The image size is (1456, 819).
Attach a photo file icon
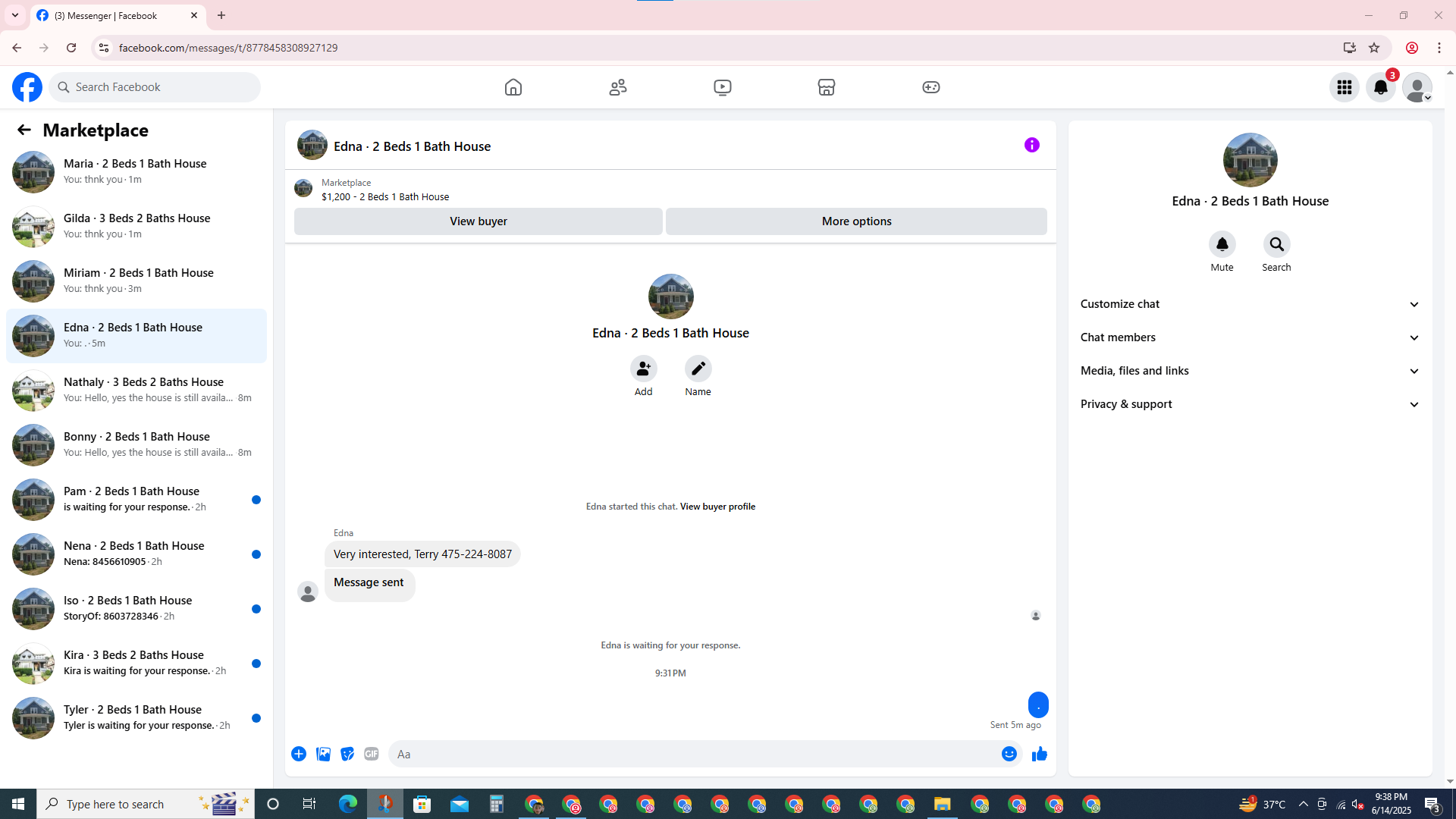(323, 754)
